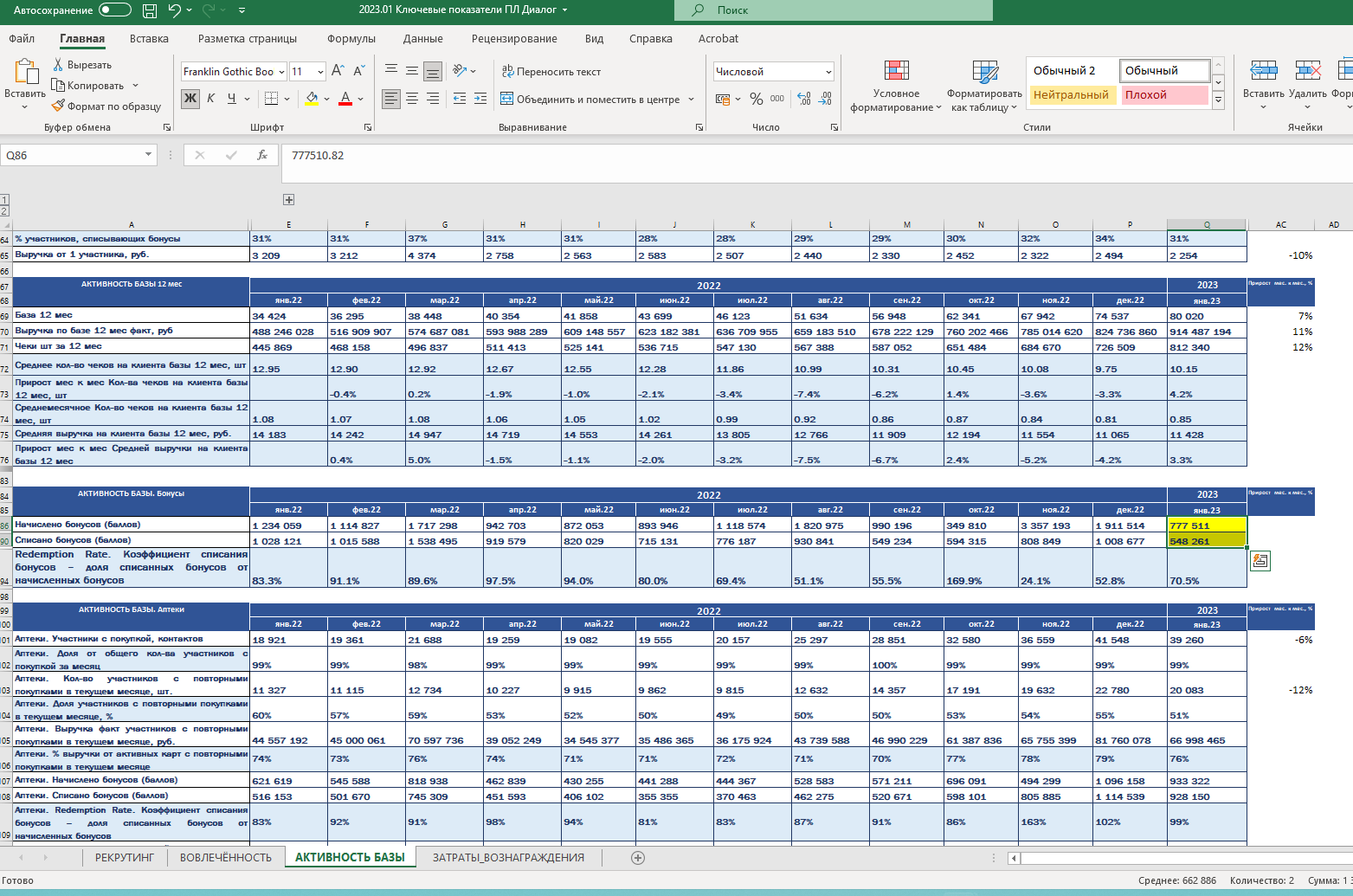Click the Increase Font Size icon

click(338, 71)
